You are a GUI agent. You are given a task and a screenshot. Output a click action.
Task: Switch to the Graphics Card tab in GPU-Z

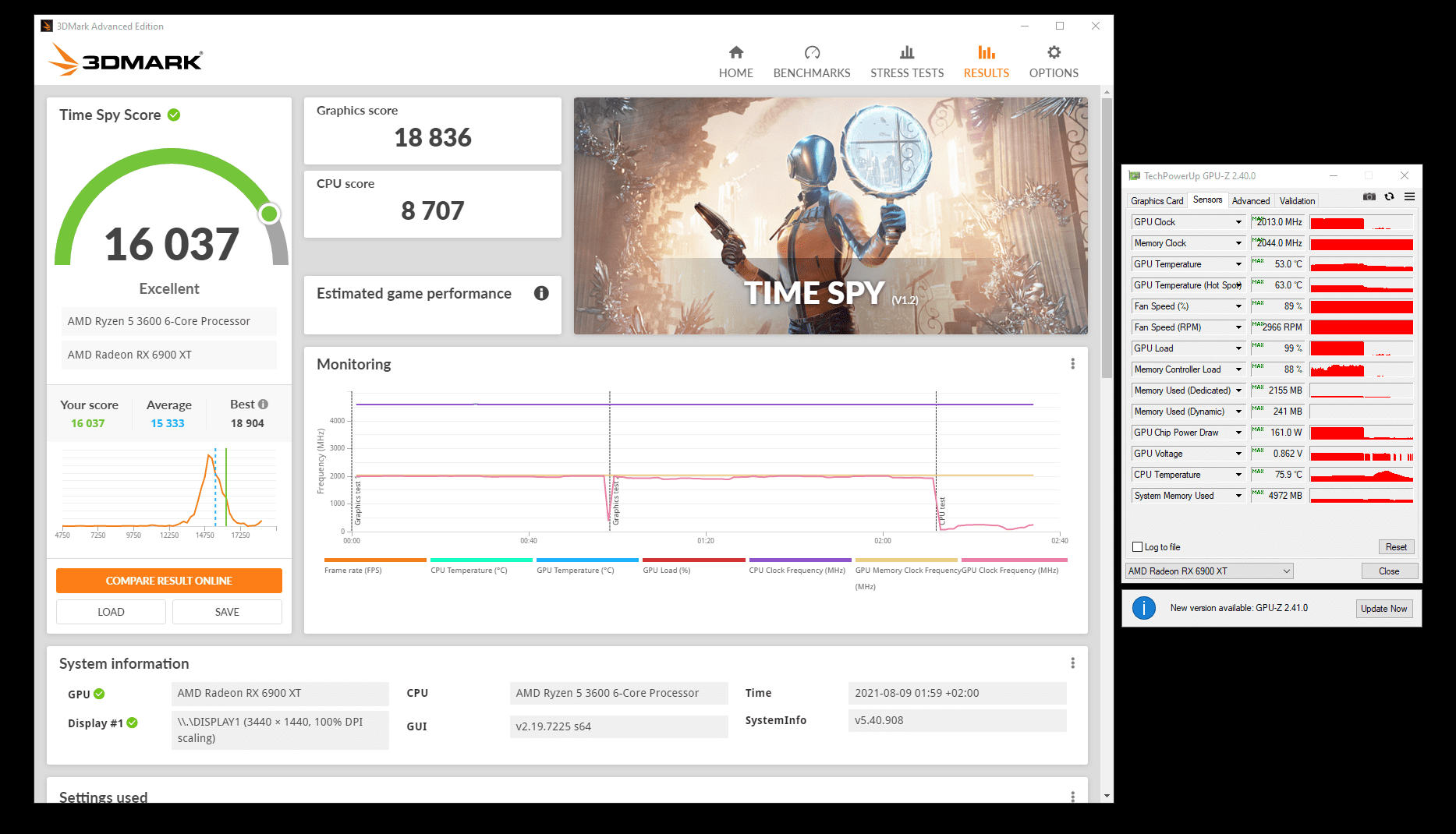(1157, 201)
